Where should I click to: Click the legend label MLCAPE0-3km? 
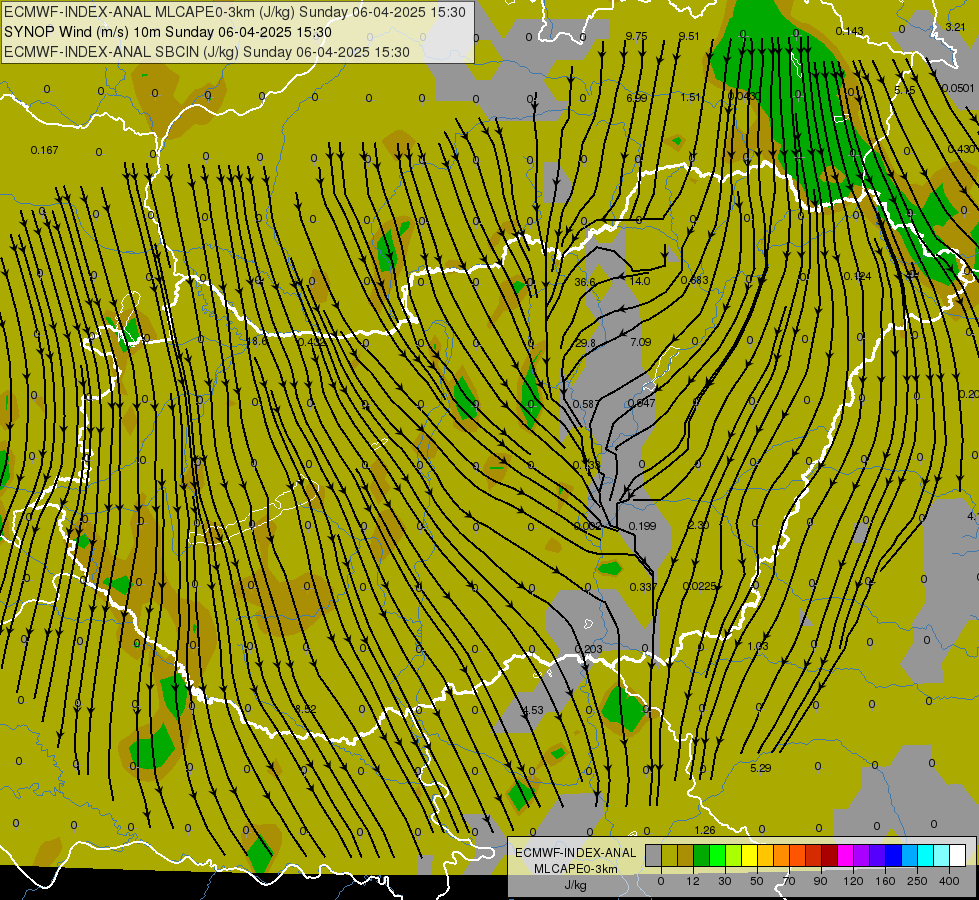[575, 869]
